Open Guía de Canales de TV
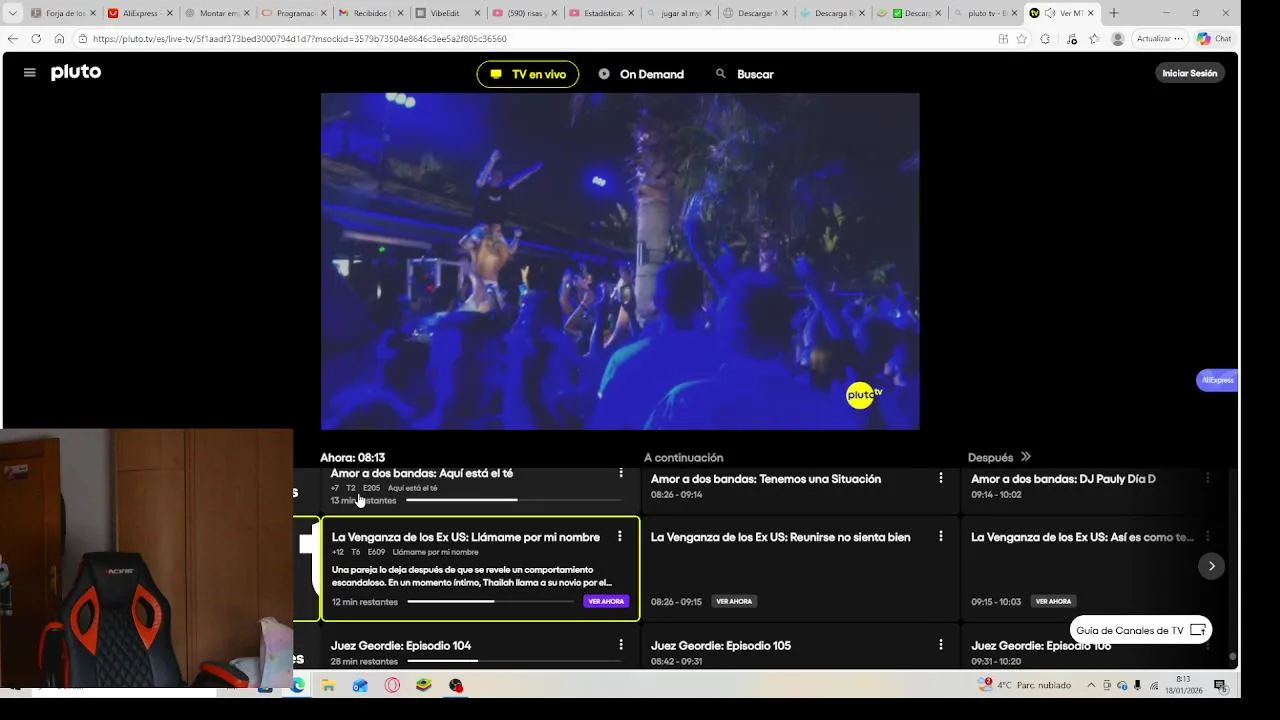 pyautogui.click(x=1141, y=630)
